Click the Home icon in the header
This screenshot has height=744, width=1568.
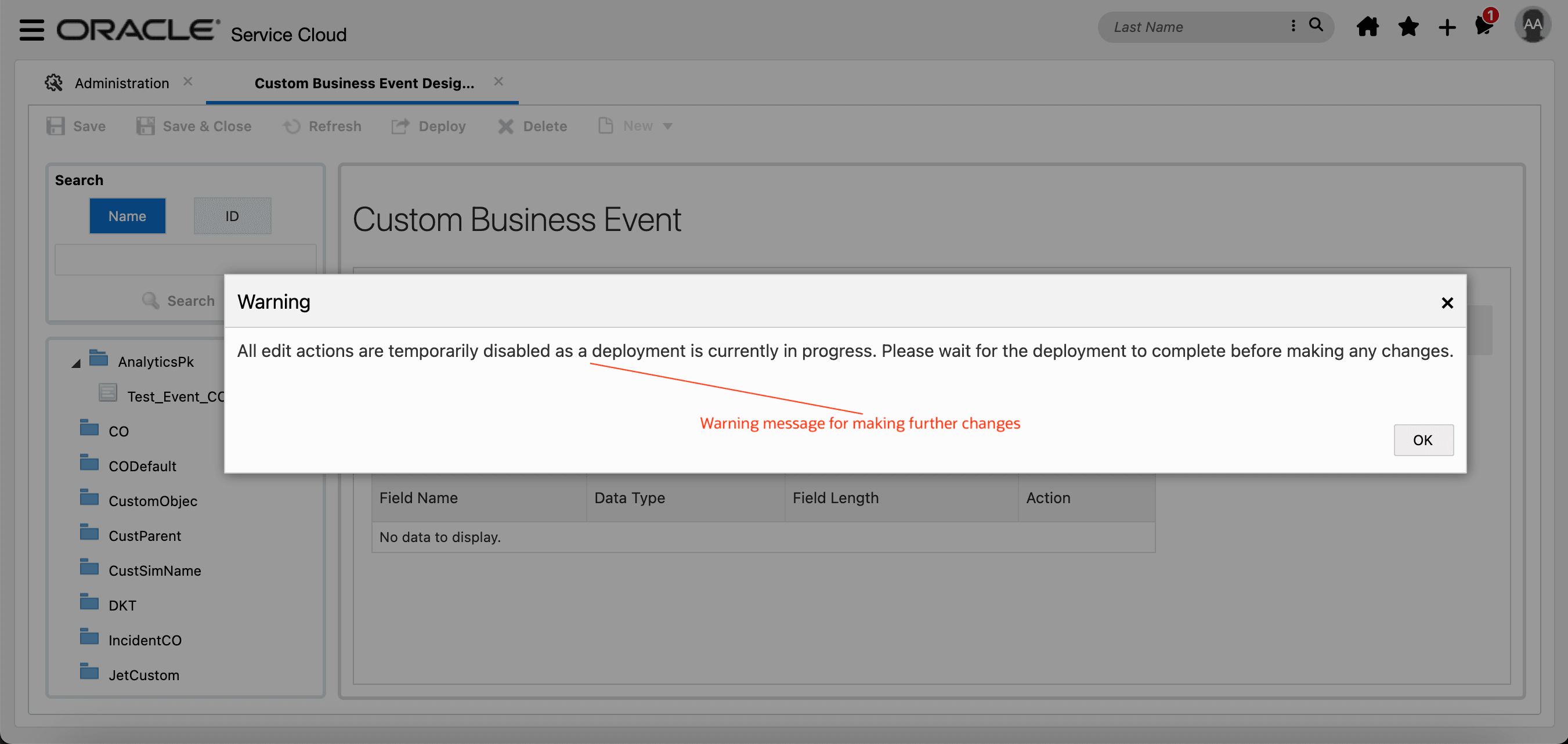1367,27
